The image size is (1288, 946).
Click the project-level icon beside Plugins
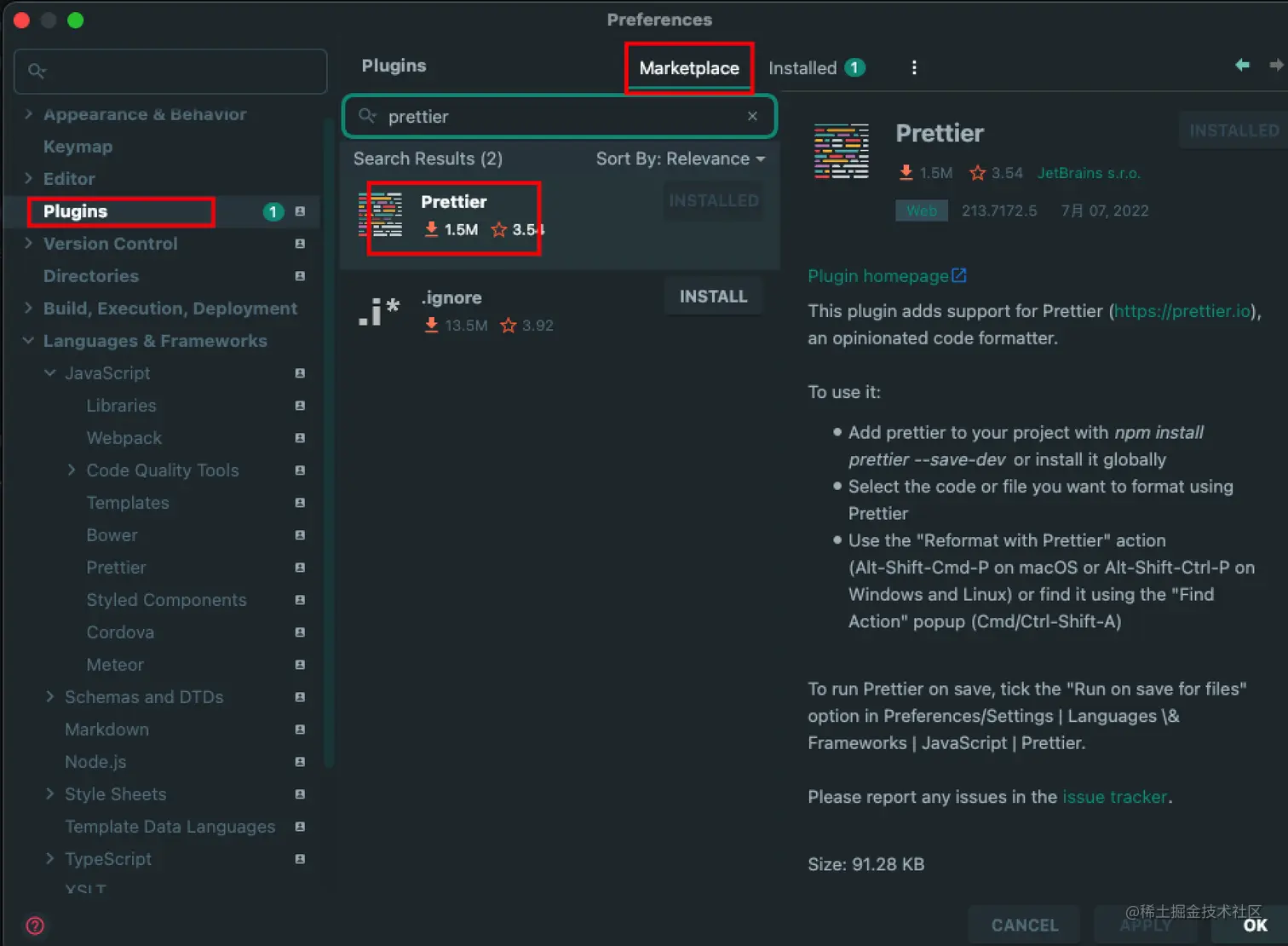(300, 211)
